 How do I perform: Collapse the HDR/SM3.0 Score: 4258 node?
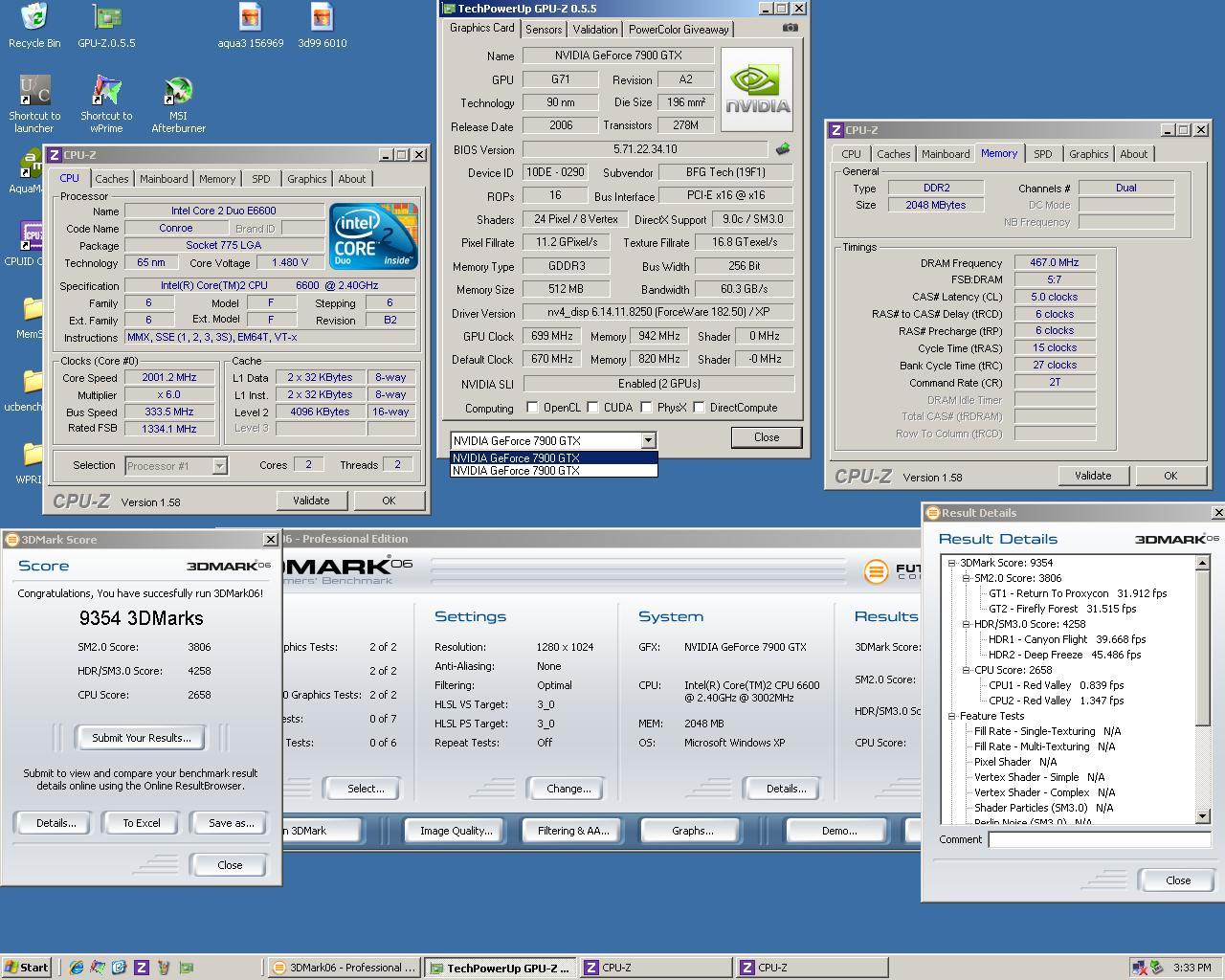click(966, 624)
